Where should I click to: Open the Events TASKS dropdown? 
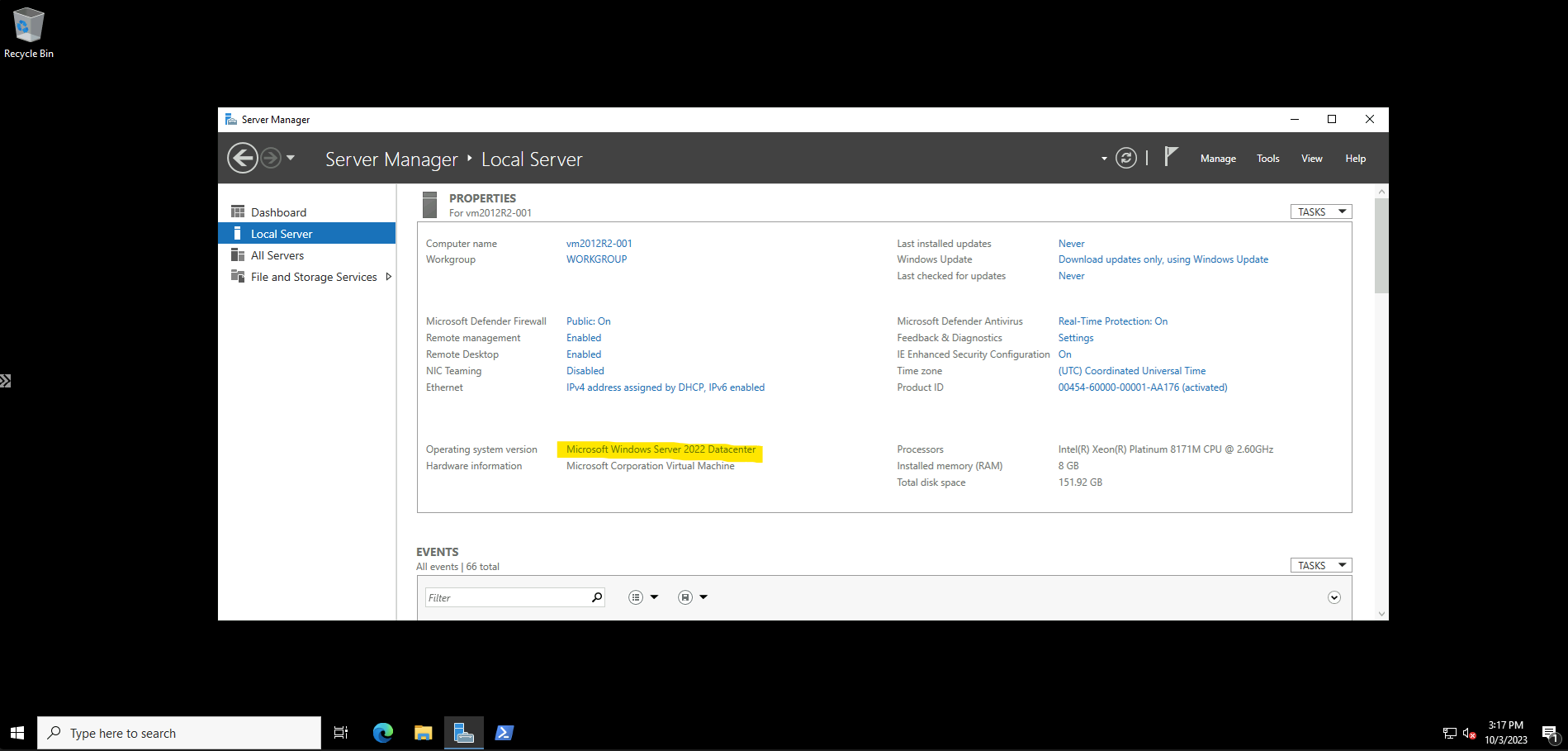click(1321, 566)
